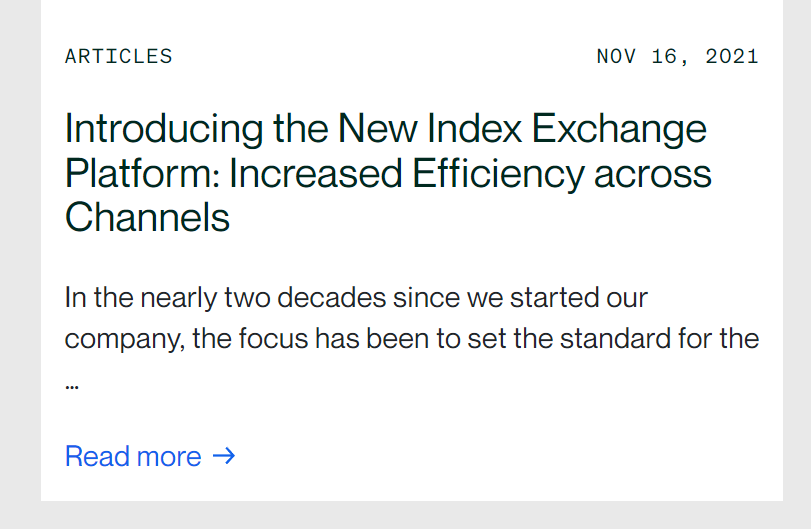Click the word more in the blue link

pyautogui.click(x=169, y=458)
